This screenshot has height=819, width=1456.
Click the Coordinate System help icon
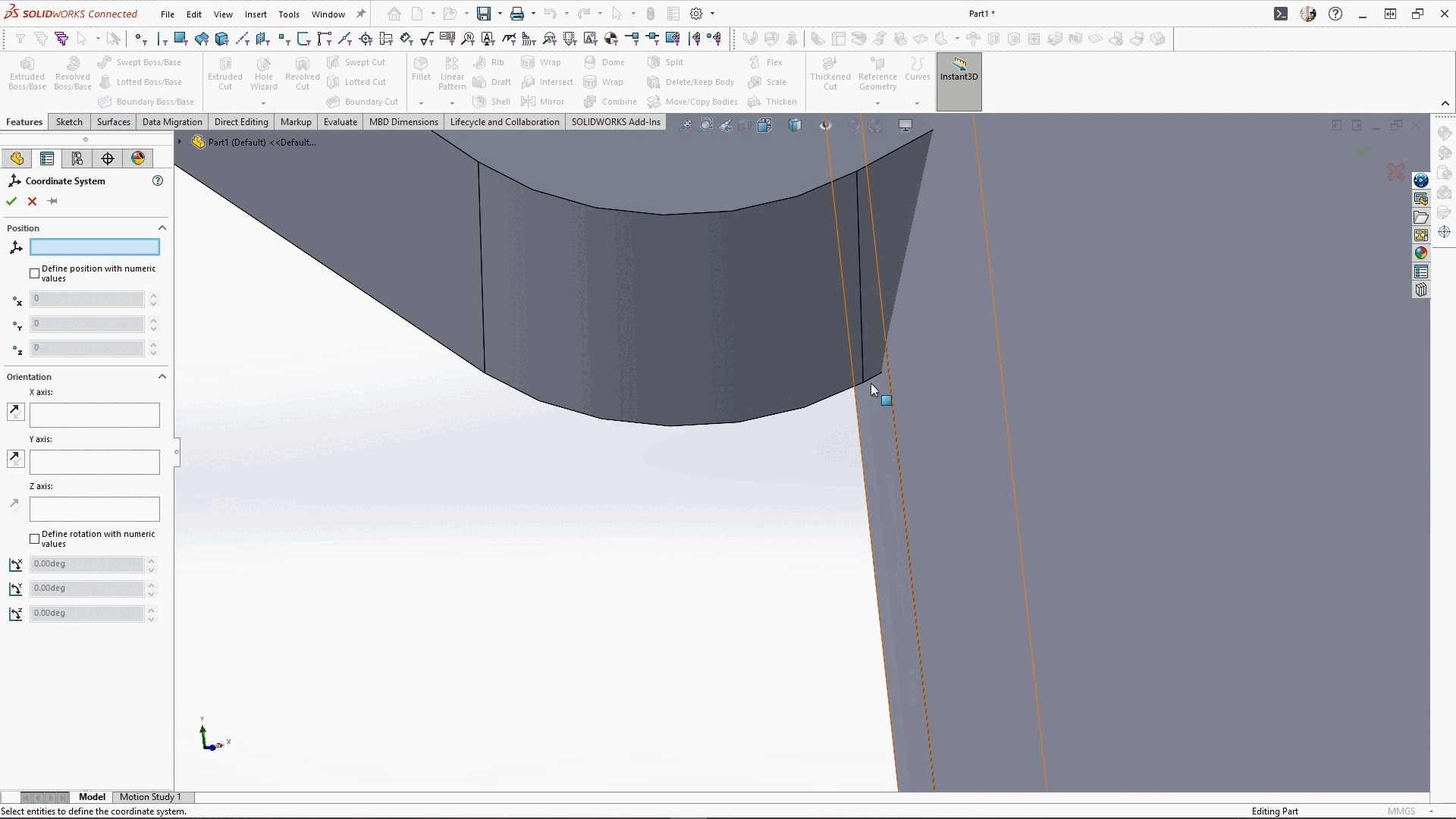158,180
